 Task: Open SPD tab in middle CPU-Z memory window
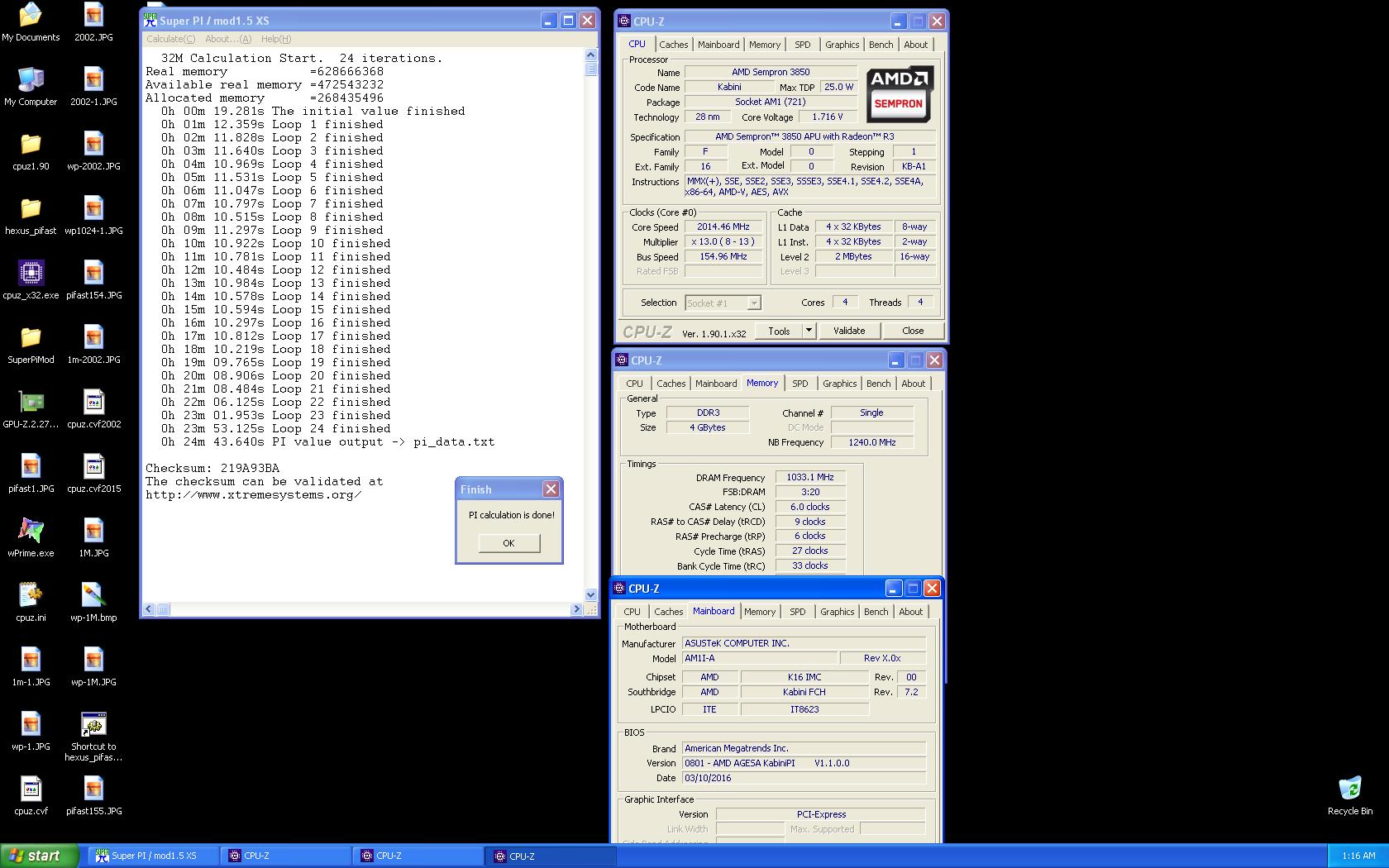click(800, 384)
